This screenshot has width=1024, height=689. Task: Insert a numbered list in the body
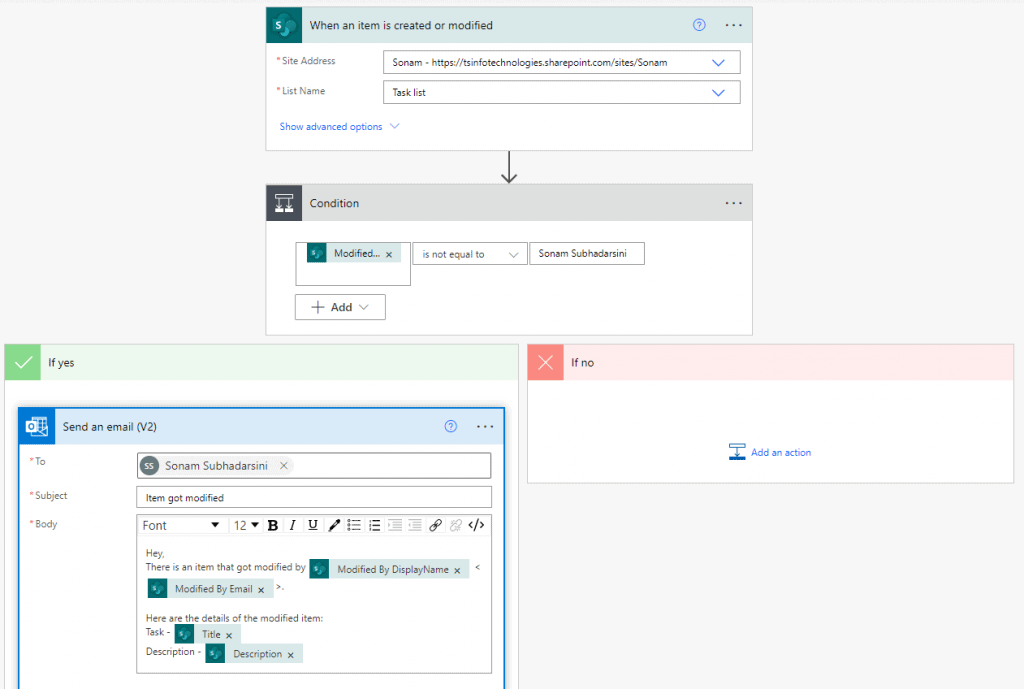374,526
